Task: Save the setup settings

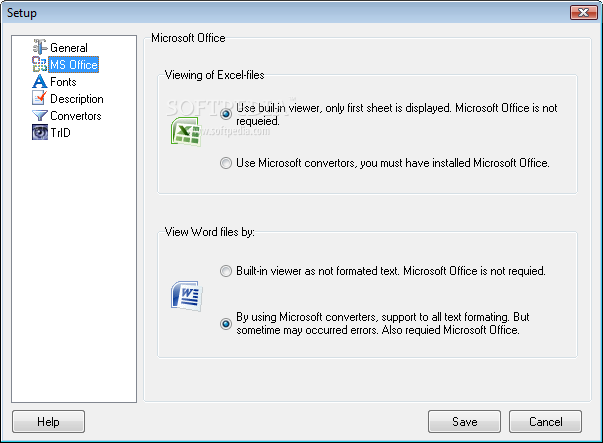Action: coord(464,421)
